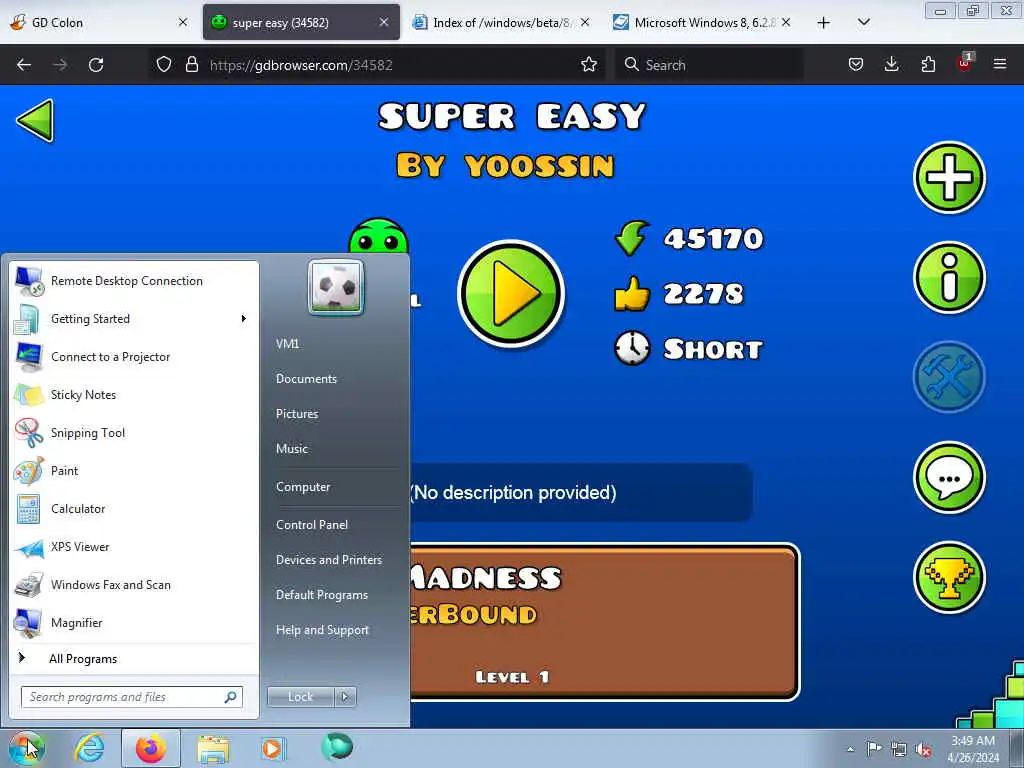Open the Firefox extensions puzzle icon
The width and height of the screenshot is (1024, 768).
[928, 65]
